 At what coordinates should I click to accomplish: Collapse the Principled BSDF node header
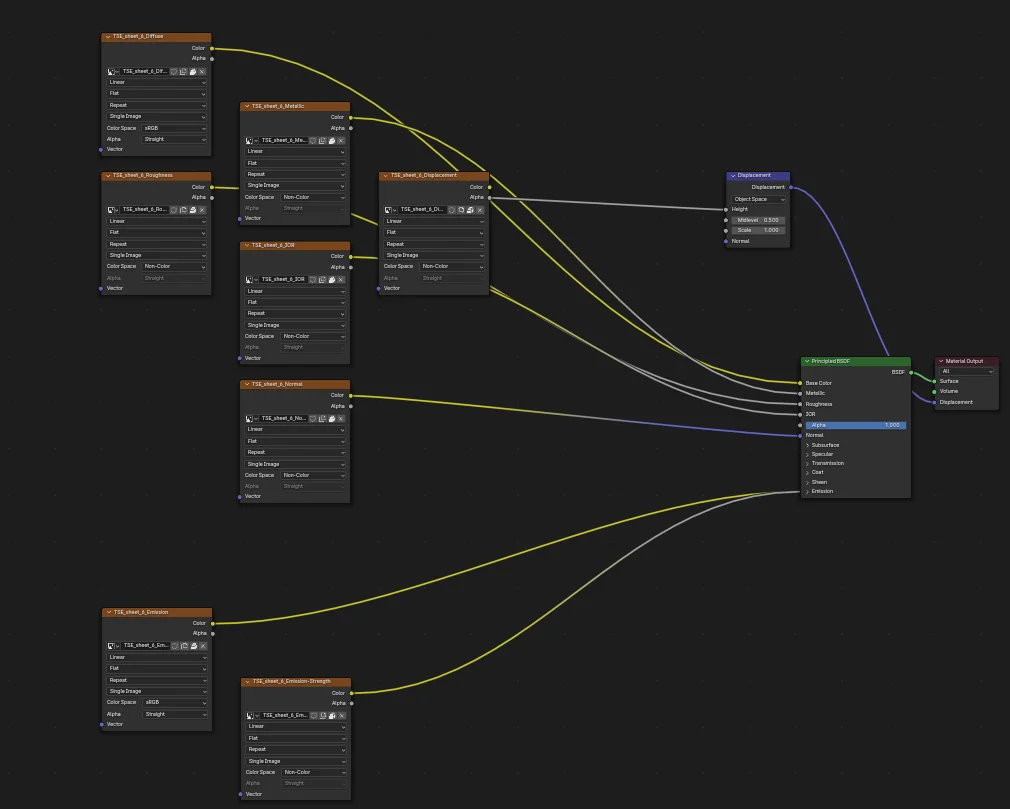(807, 361)
